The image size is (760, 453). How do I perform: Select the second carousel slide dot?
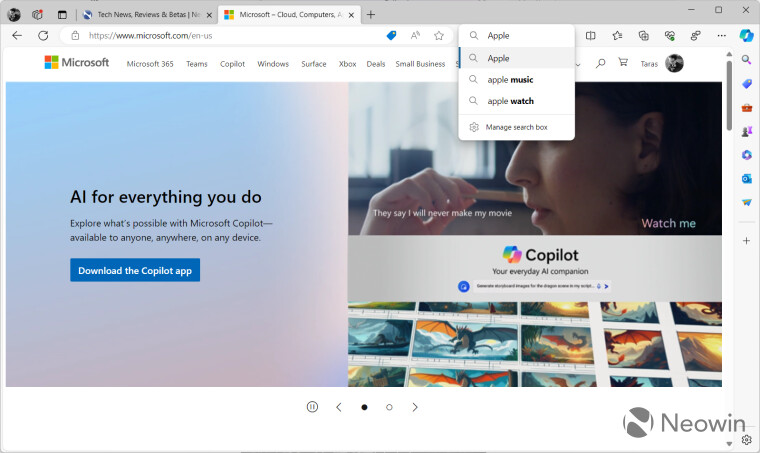click(x=389, y=407)
